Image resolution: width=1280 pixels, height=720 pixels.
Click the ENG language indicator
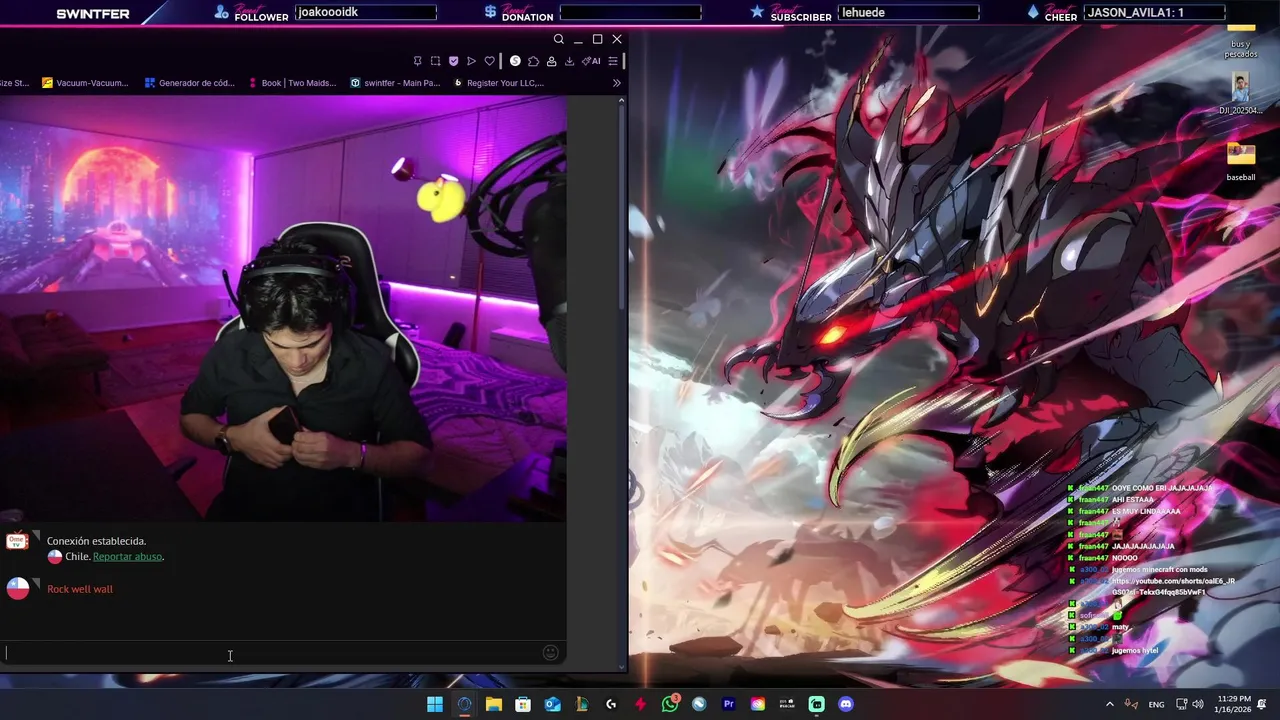tap(1156, 704)
